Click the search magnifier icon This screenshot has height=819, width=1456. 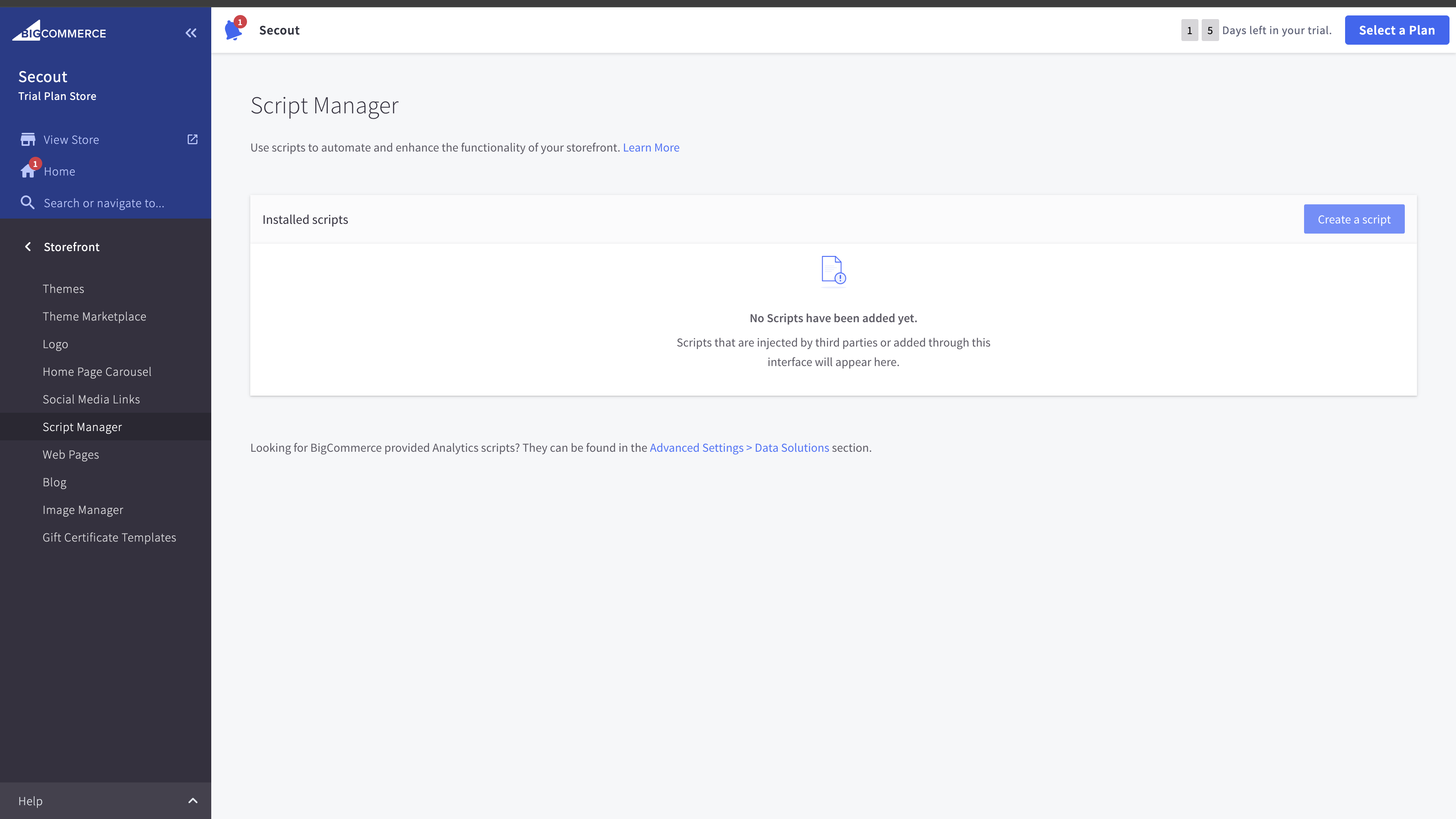27,202
